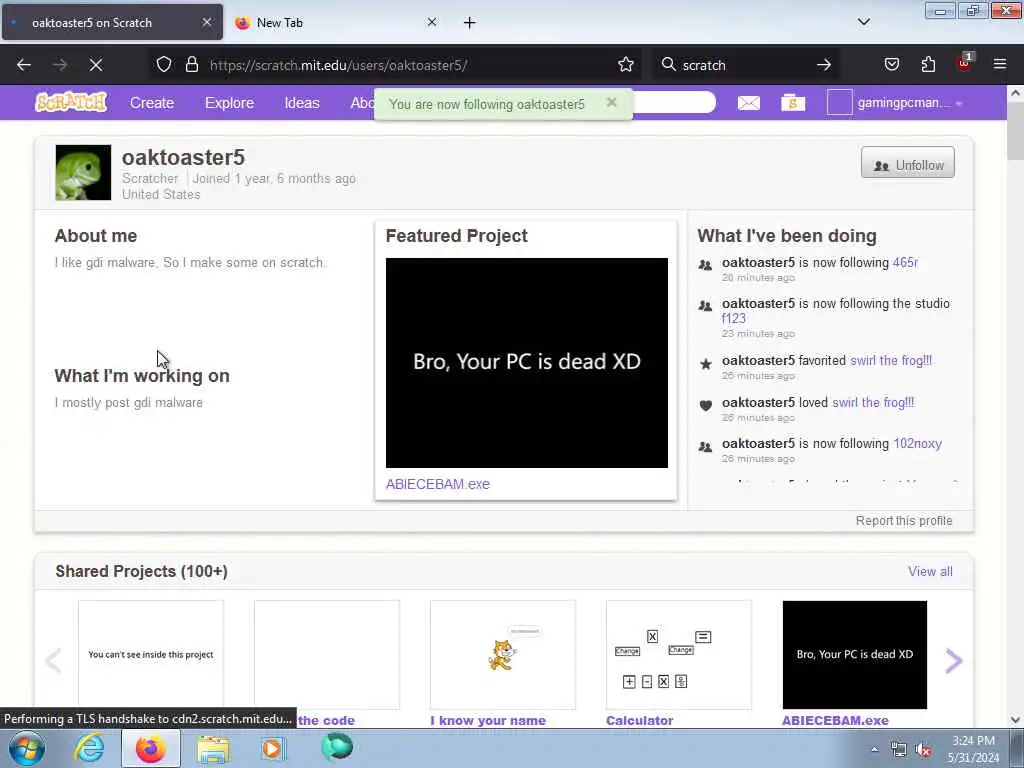
Task: List all tabs dropdown arrow
Action: [863, 22]
